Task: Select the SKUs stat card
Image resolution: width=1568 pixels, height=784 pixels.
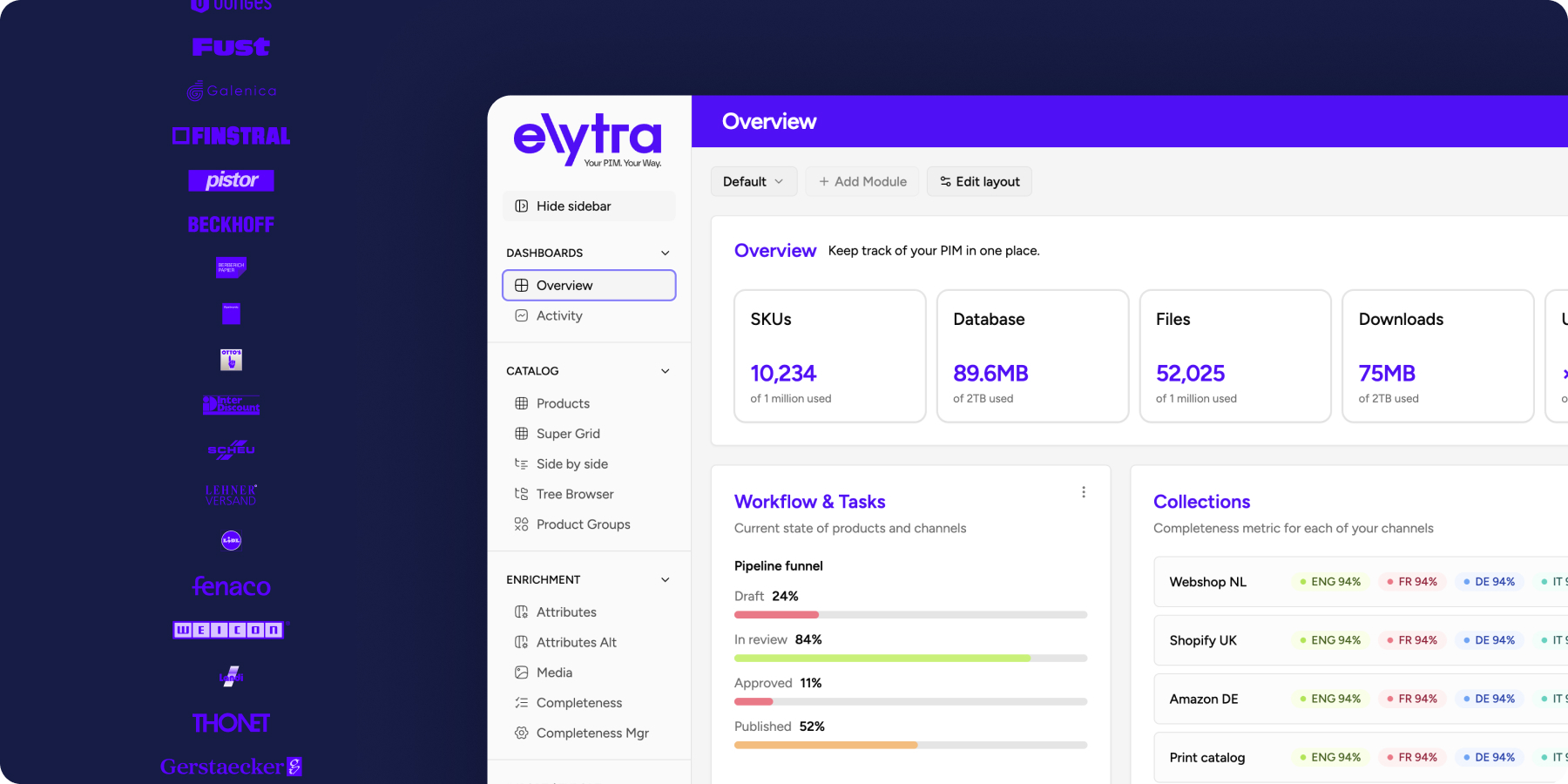Action: [x=829, y=356]
